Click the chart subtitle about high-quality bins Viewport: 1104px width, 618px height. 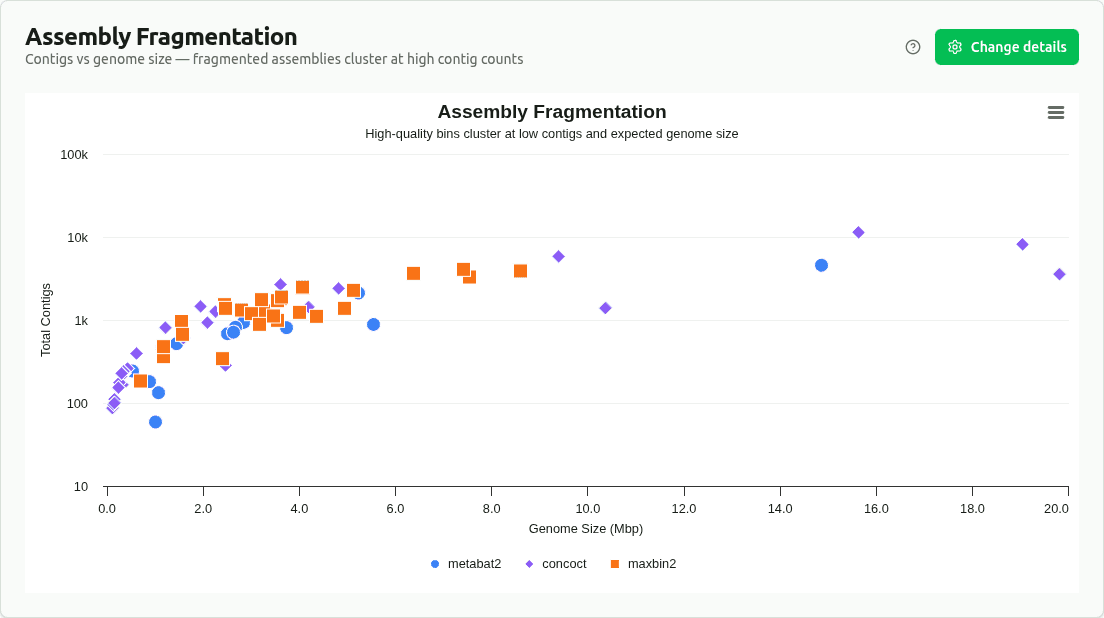pyautogui.click(x=552, y=133)
